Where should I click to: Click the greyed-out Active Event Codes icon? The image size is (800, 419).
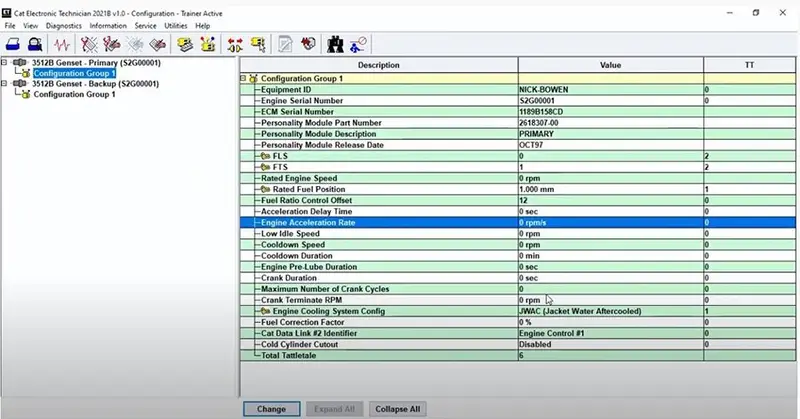tap(135, 45)
